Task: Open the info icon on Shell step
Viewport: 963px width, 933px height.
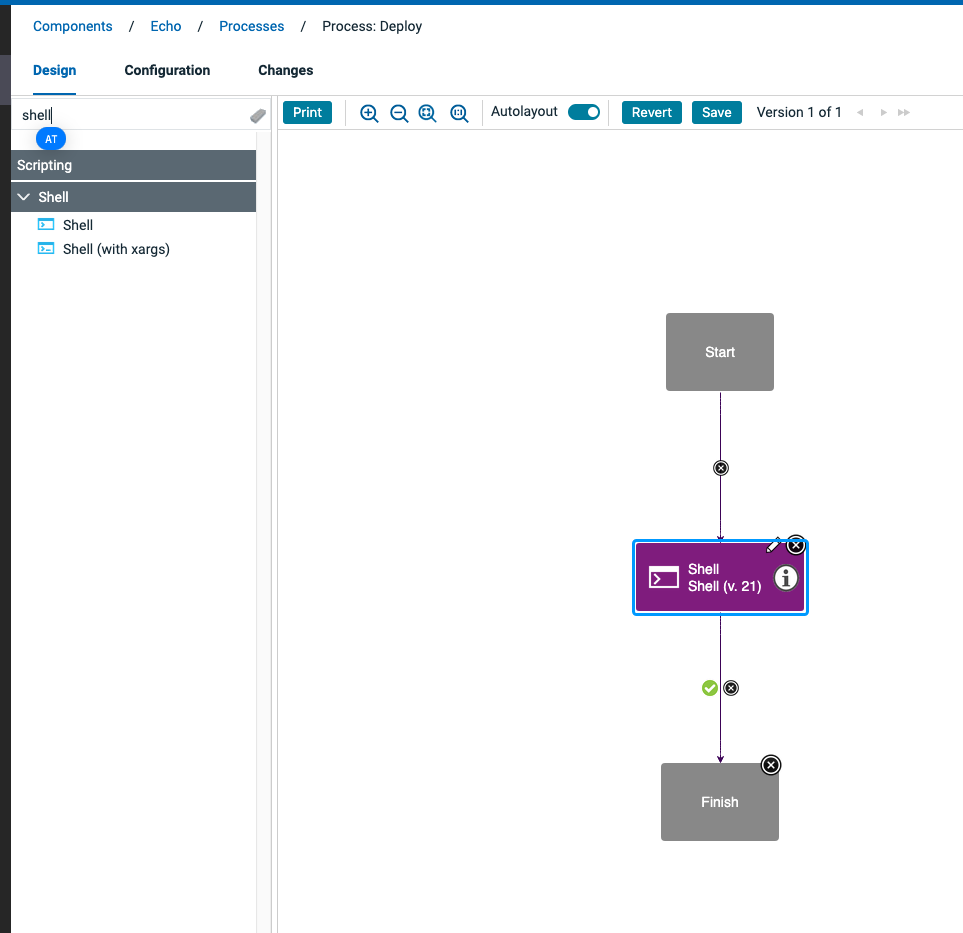Action: point(786,578)
